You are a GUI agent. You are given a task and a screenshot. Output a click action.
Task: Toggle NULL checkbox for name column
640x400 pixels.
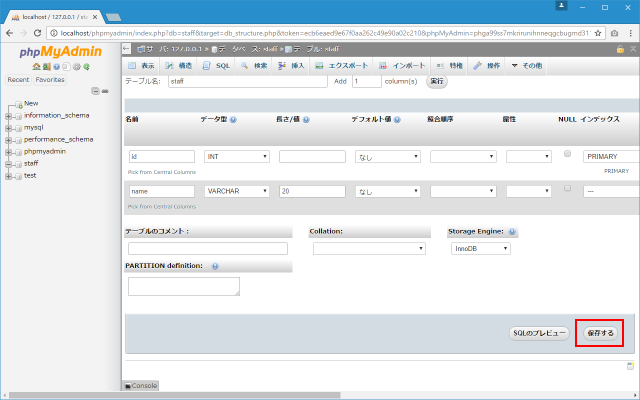click(567, 188)
